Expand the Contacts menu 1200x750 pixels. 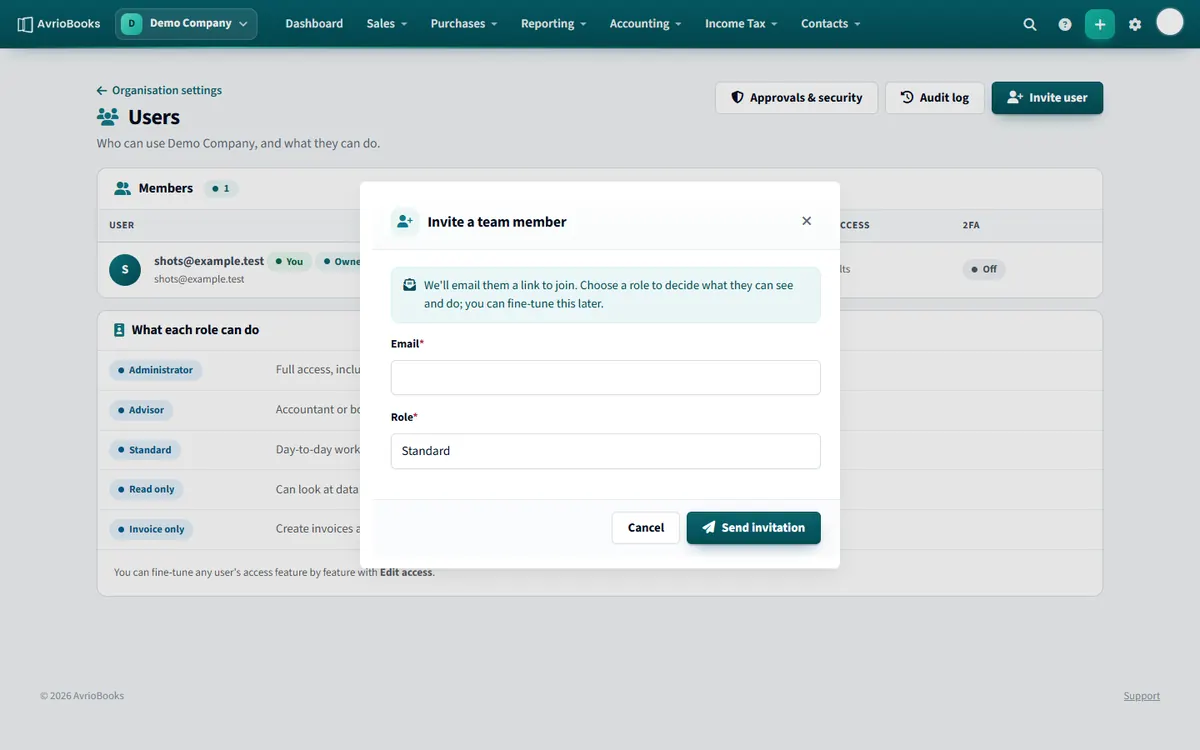click(831, 24)
